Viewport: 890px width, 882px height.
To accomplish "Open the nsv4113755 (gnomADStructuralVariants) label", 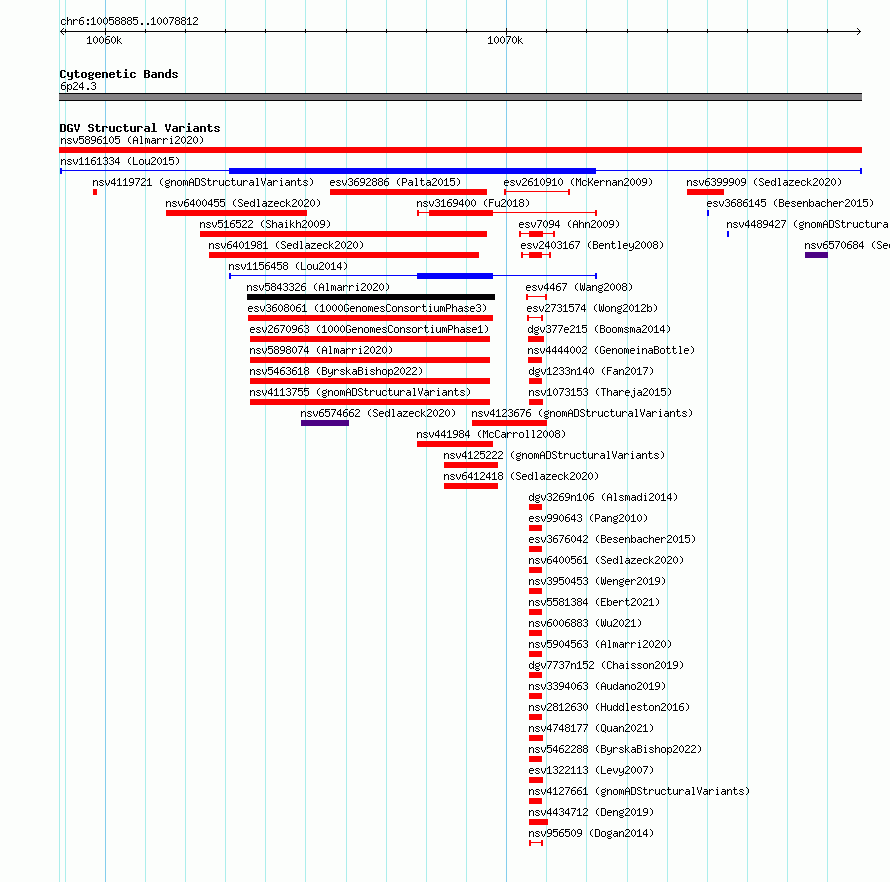I will (x=360, y=392).
